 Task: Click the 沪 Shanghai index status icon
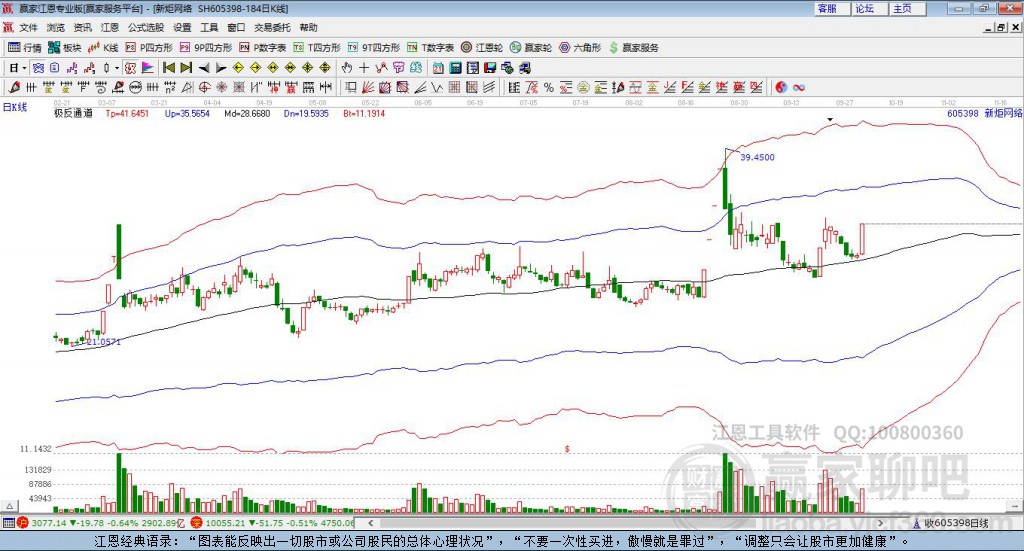pos(22,523)
